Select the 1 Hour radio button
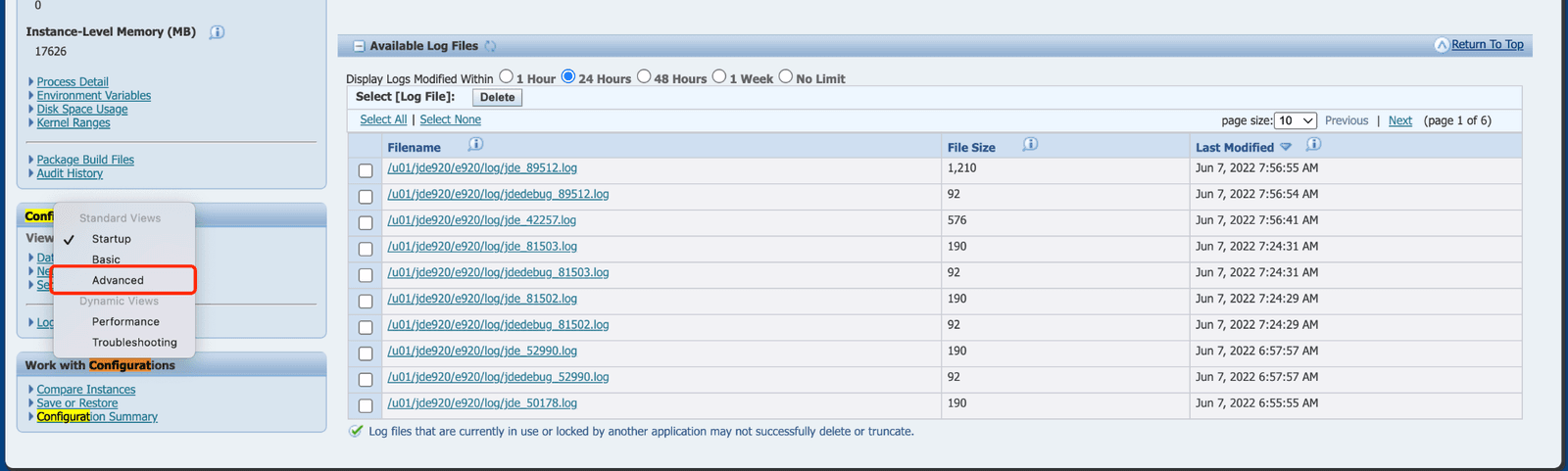The height and width of the screenshot is (471, 1568). click(506, 76)
